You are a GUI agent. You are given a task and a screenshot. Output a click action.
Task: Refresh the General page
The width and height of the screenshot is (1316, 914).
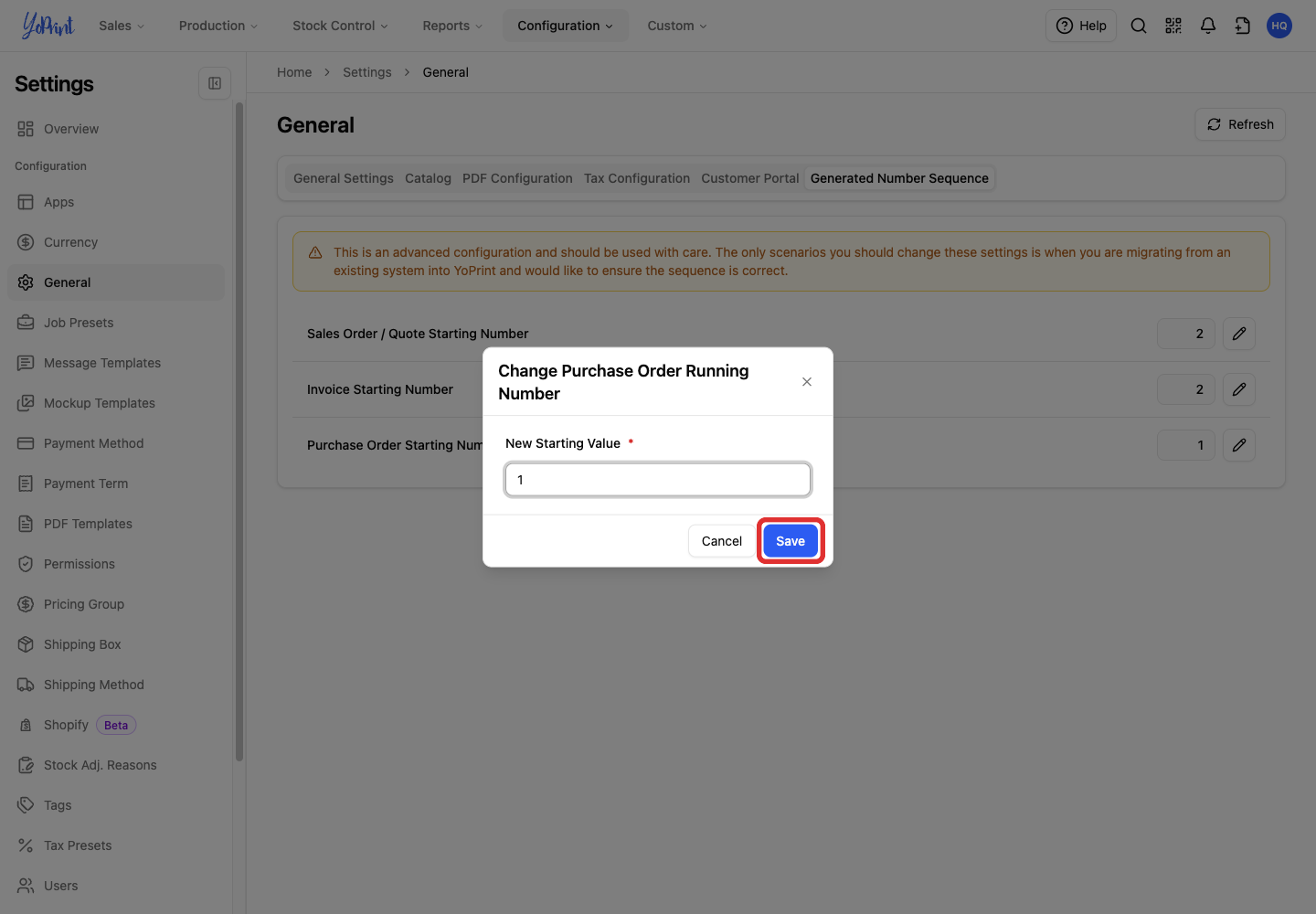click(1240, 124)
